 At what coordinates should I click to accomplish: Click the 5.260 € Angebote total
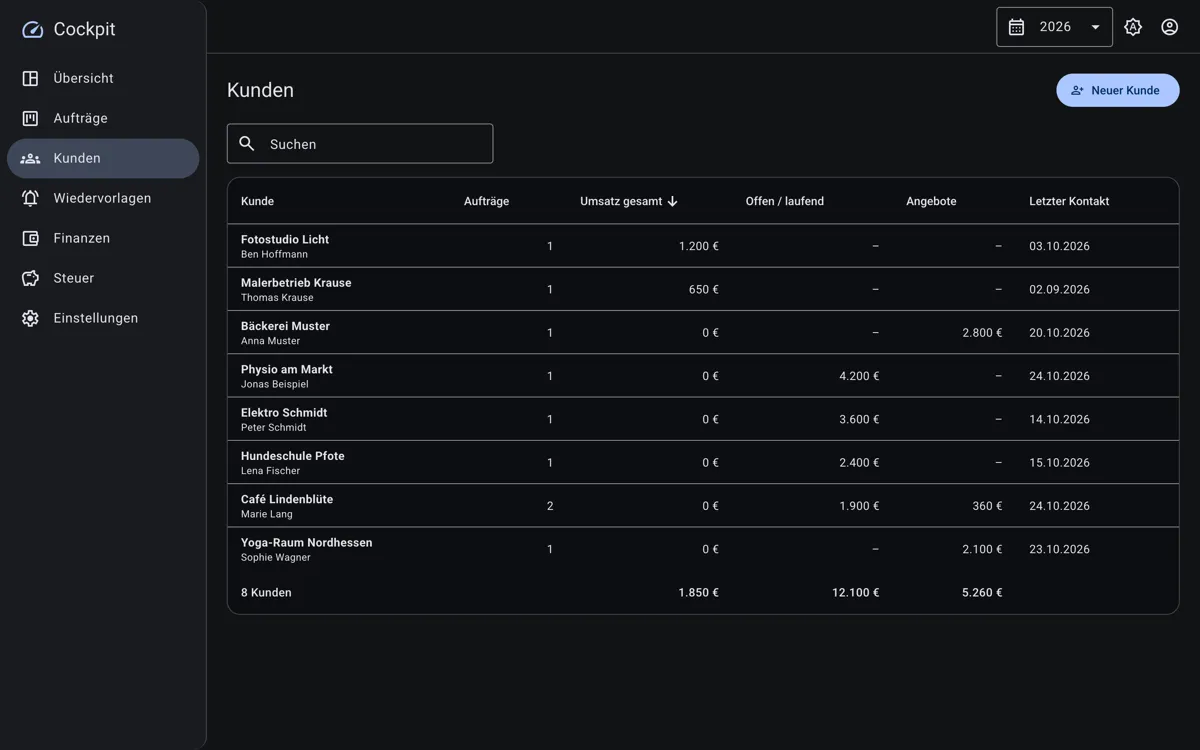pos(982,592)
